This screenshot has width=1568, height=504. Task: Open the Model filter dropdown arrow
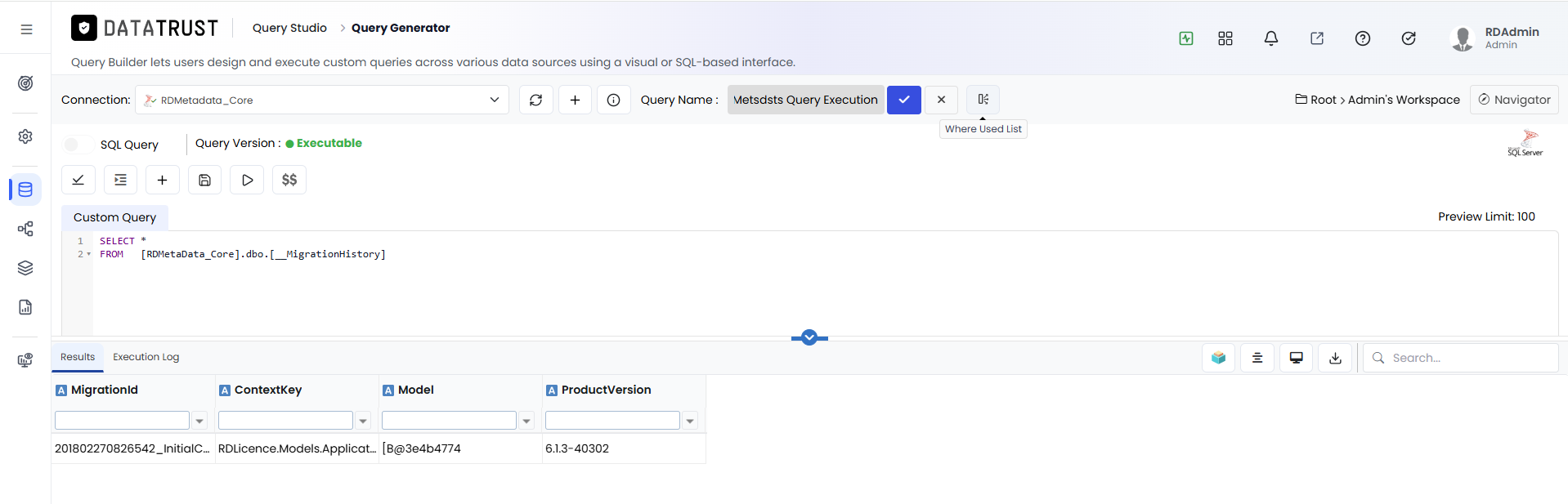tap(526, 421)
